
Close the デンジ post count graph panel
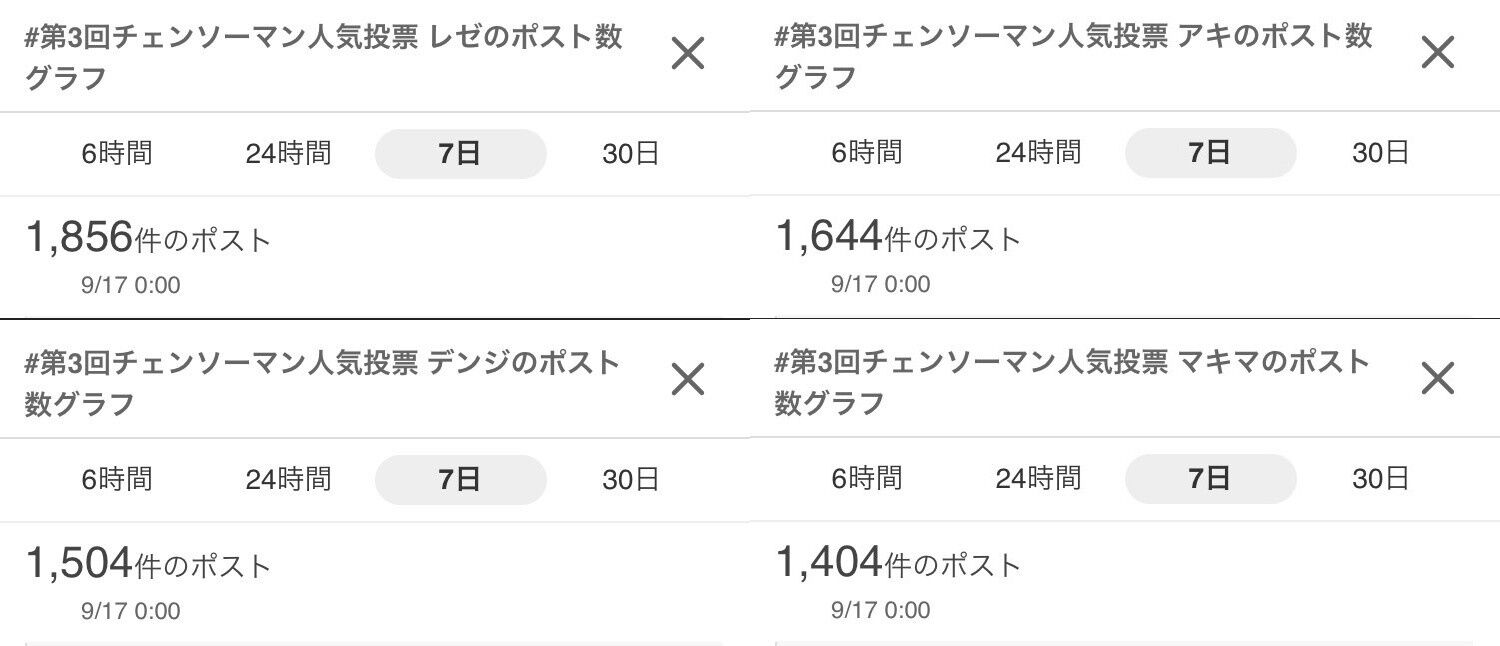688,379
